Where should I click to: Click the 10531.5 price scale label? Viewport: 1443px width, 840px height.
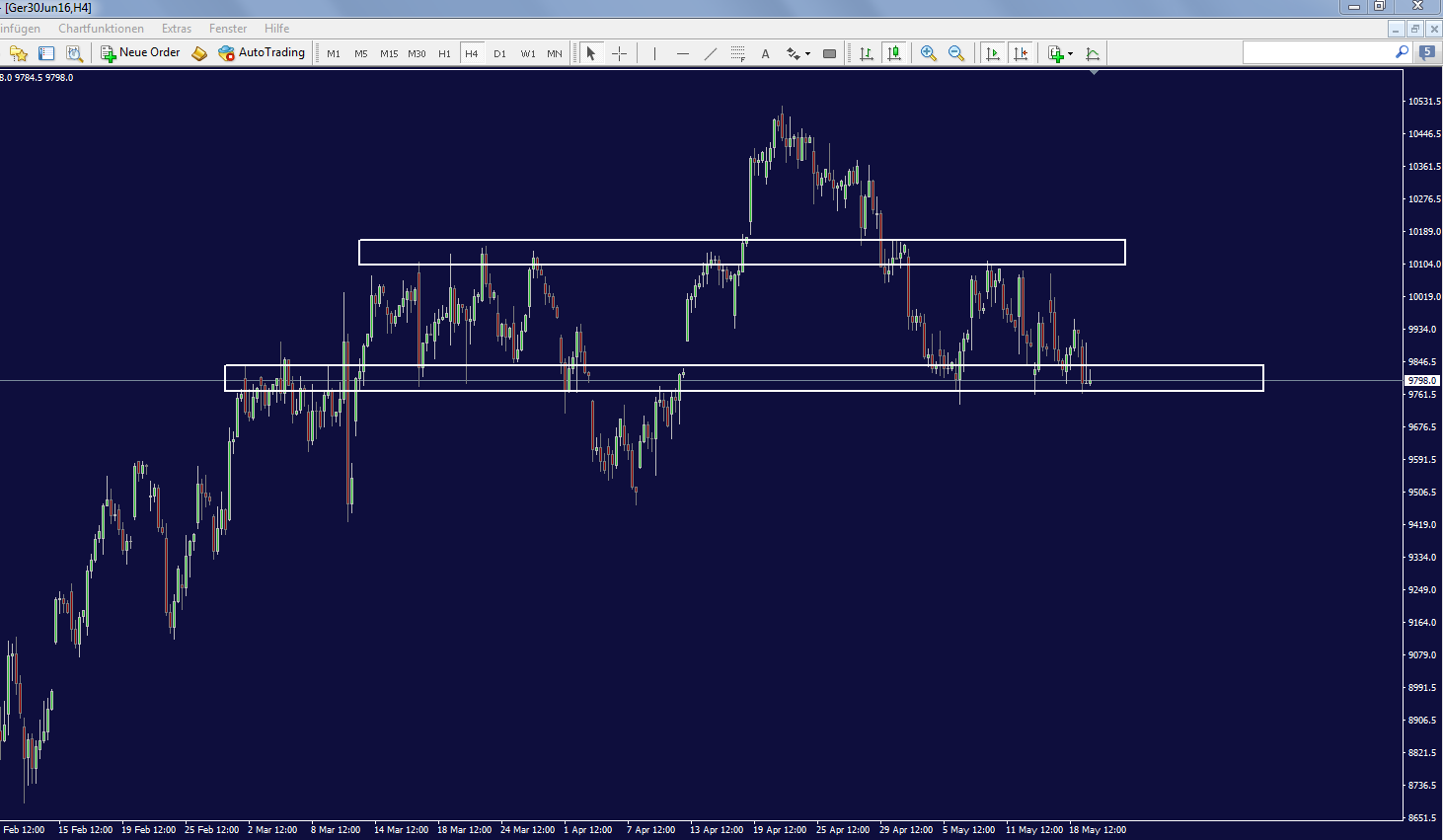[1424, 102]
